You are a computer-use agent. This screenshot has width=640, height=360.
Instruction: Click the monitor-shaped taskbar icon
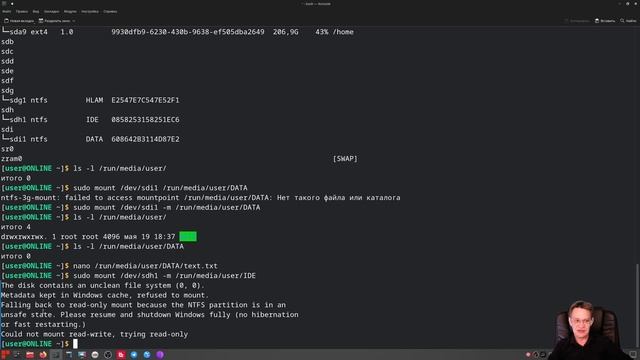82,355
